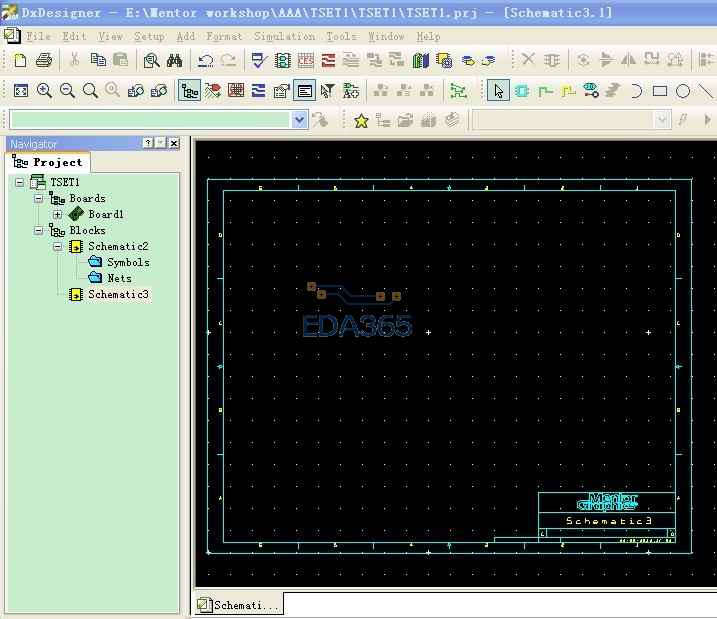
Task: Collapse the Schematic2 tree node
Action: click(x=57, y=246)
